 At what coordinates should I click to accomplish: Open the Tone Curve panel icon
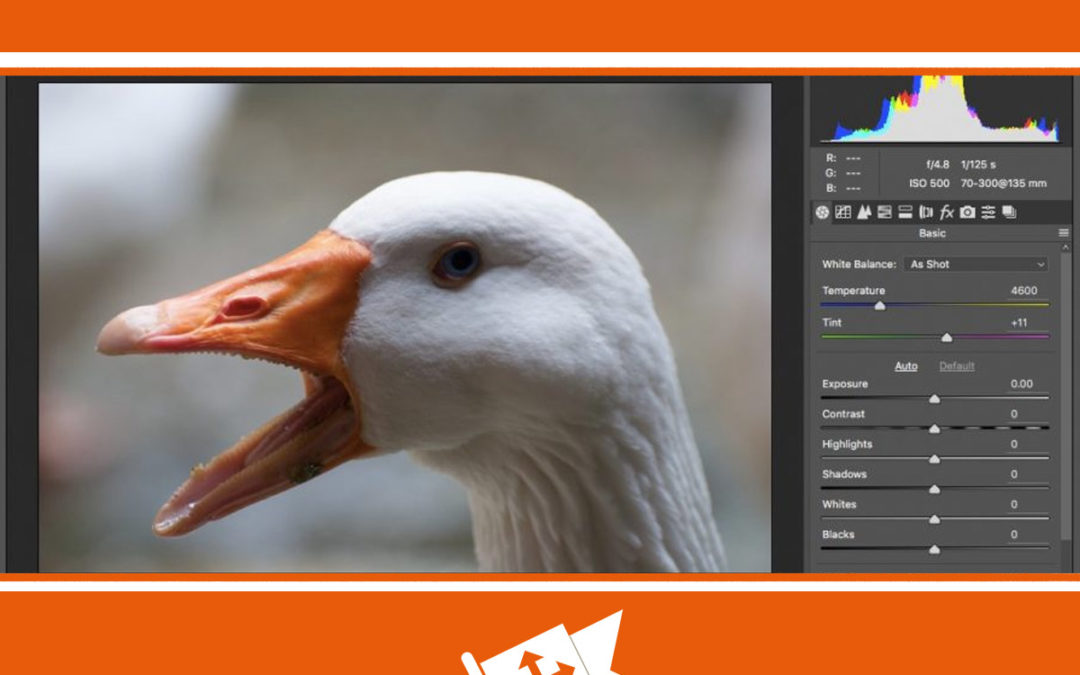tap(843, 213)
